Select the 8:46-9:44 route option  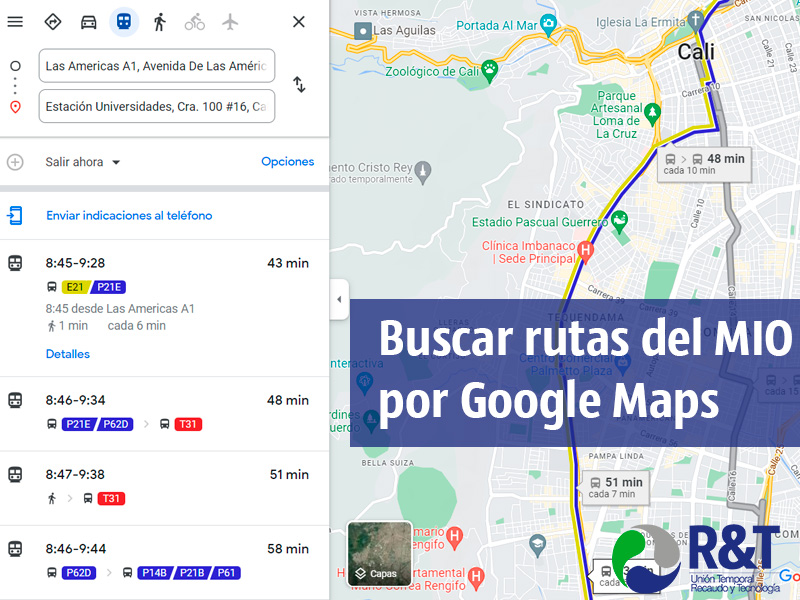tap(164, 562)
